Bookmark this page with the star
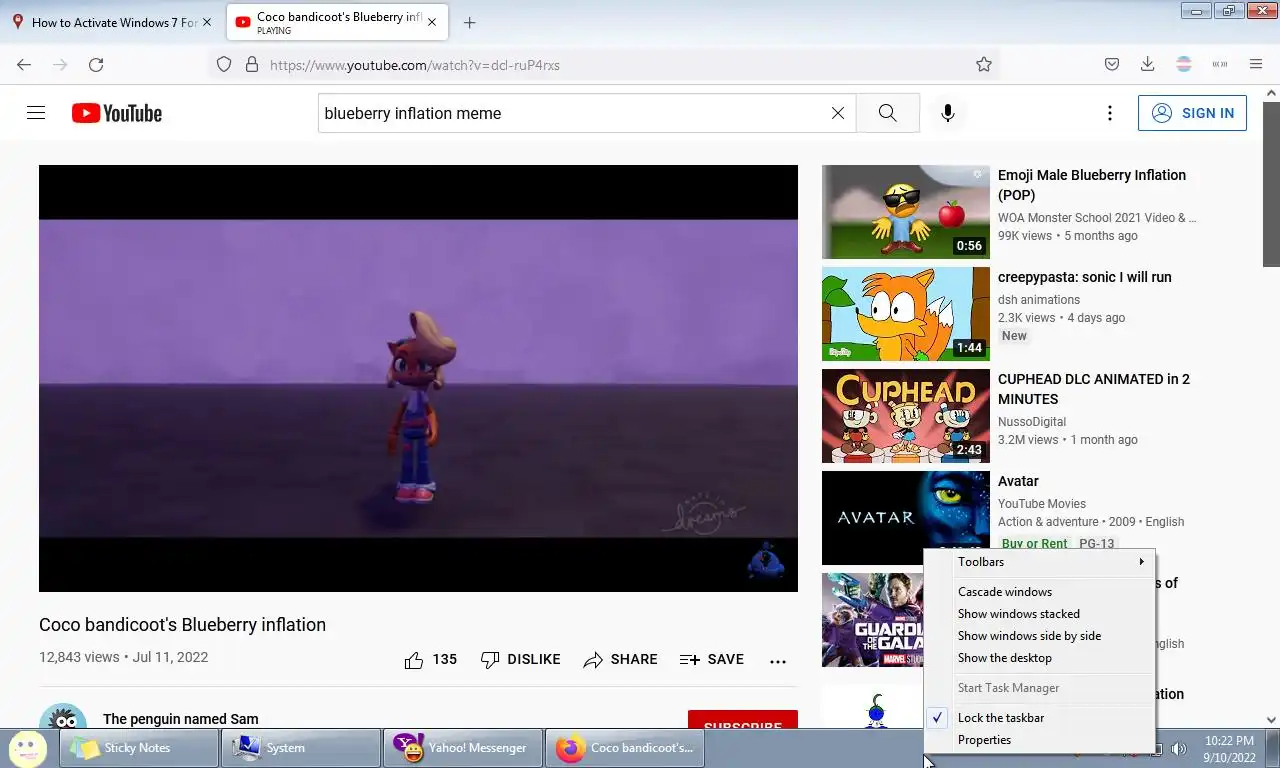 [x=984, y=64]
